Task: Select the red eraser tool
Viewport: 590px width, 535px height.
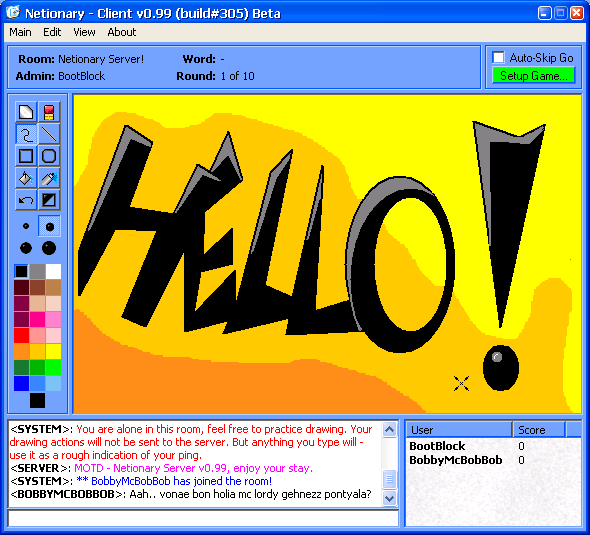Action: click(x=49, y=112)
